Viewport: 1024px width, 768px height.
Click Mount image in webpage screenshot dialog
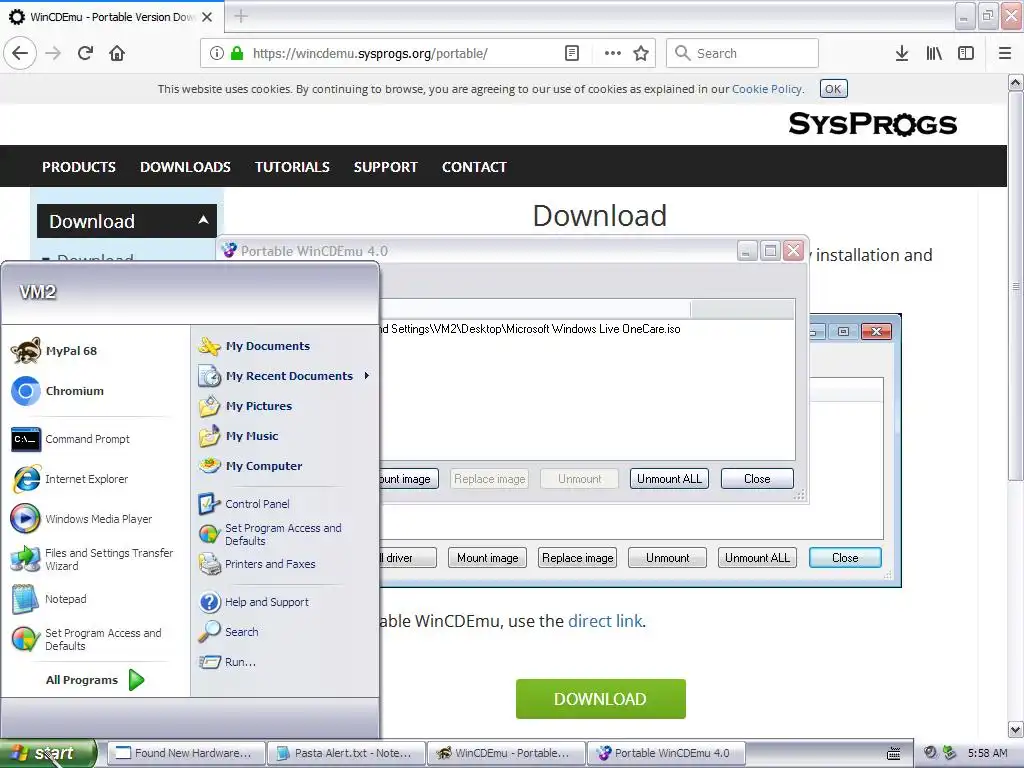coord(487,558)
